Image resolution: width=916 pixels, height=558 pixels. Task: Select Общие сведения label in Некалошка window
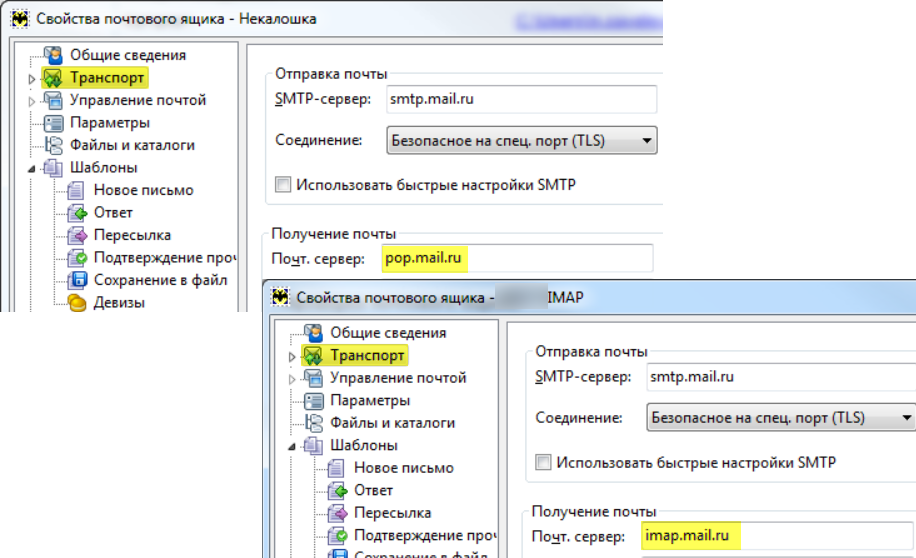128,55
